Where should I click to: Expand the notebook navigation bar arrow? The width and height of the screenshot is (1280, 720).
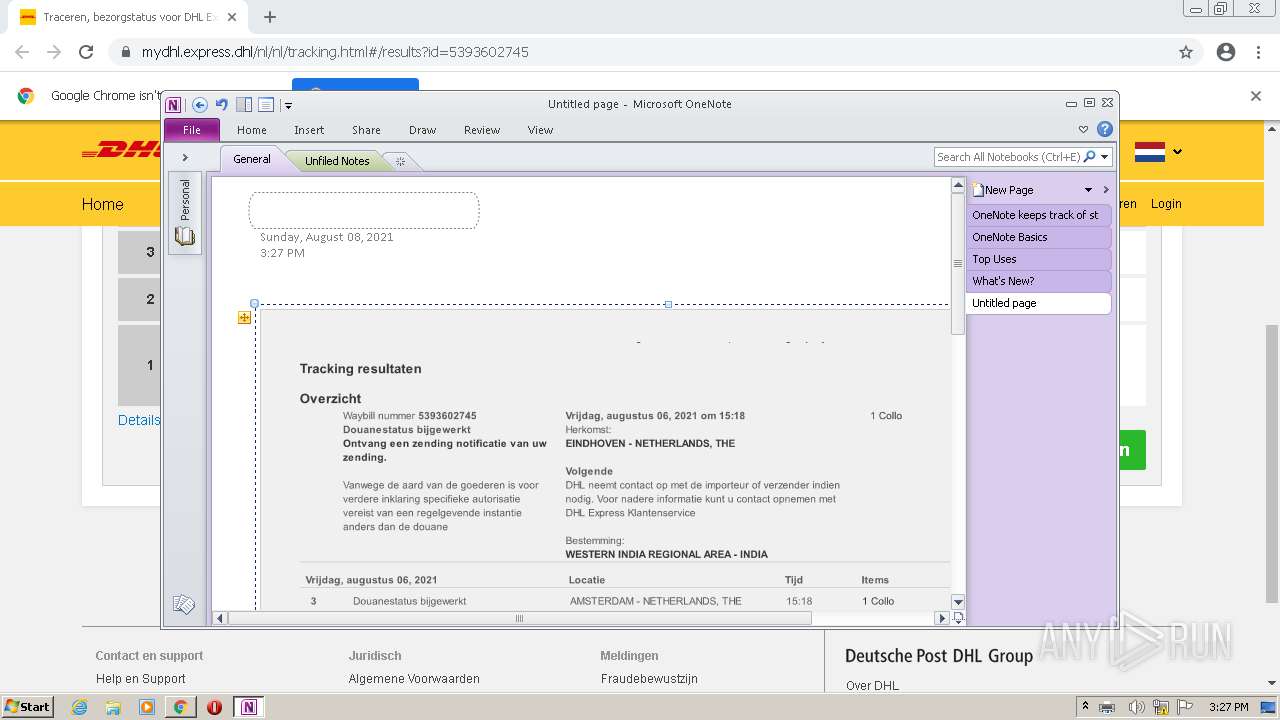[185, 157]
